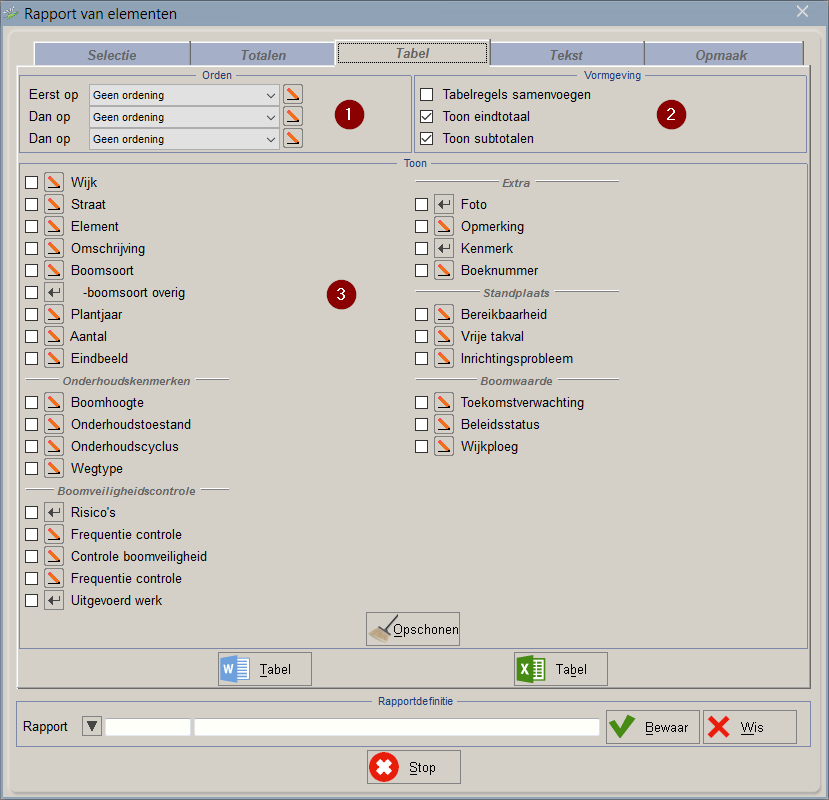Switch to the Selectie tab
The width and height of the screenshot is (829, 800).
(x=111, y=55)
